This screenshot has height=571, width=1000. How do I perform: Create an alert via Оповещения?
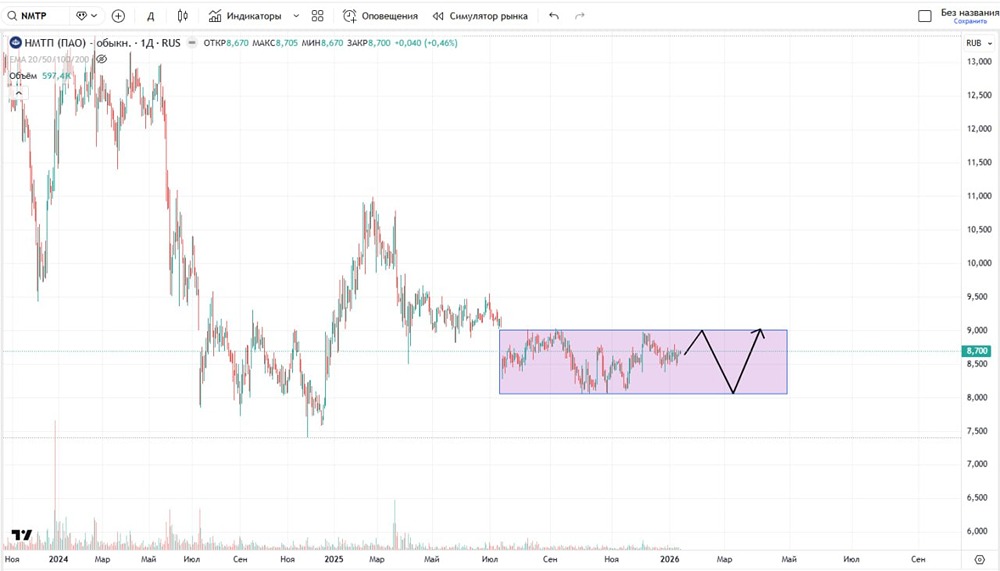point(381,16)
